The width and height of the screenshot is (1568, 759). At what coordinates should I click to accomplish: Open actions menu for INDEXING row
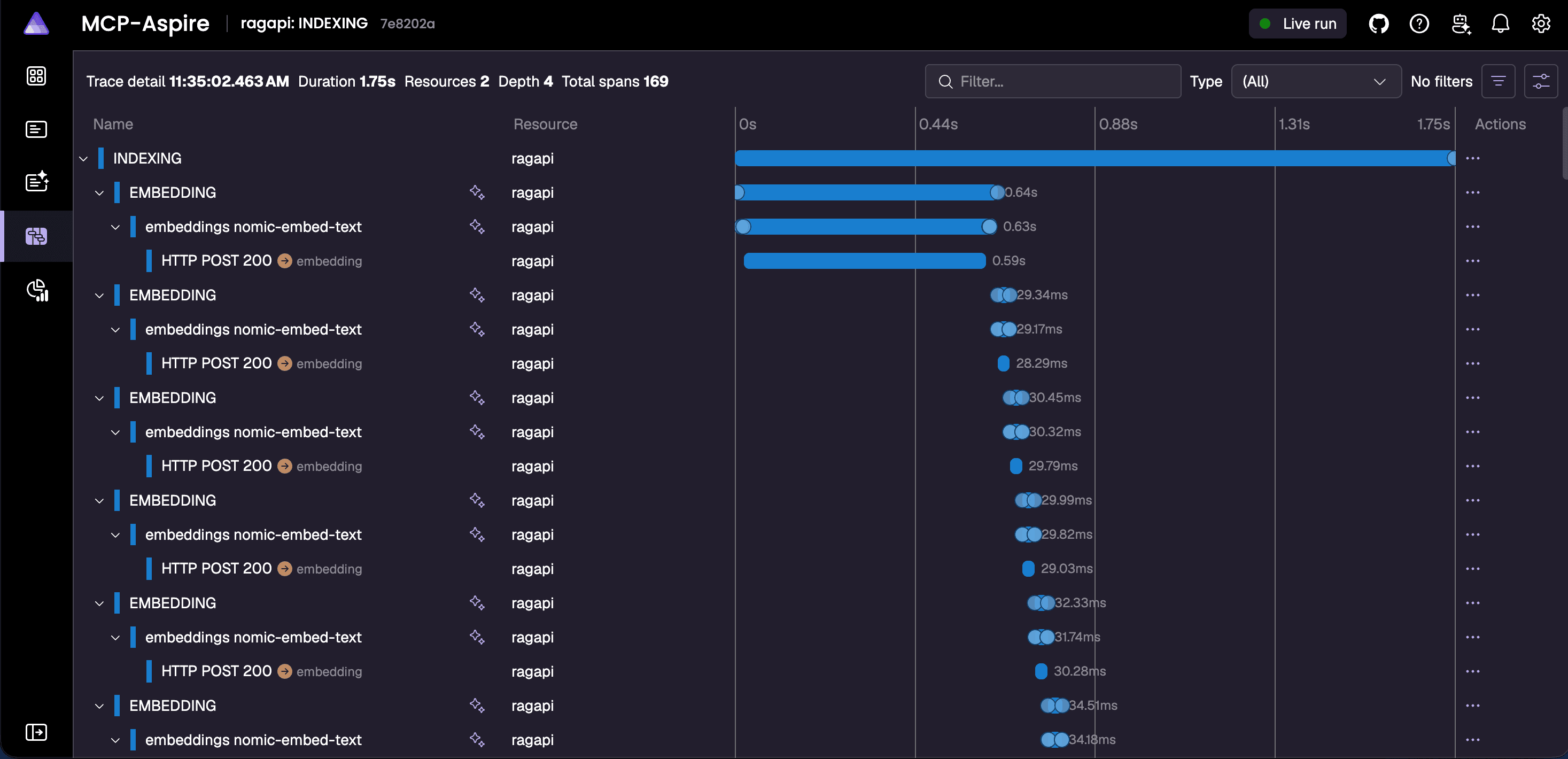tap(1472, 158)
